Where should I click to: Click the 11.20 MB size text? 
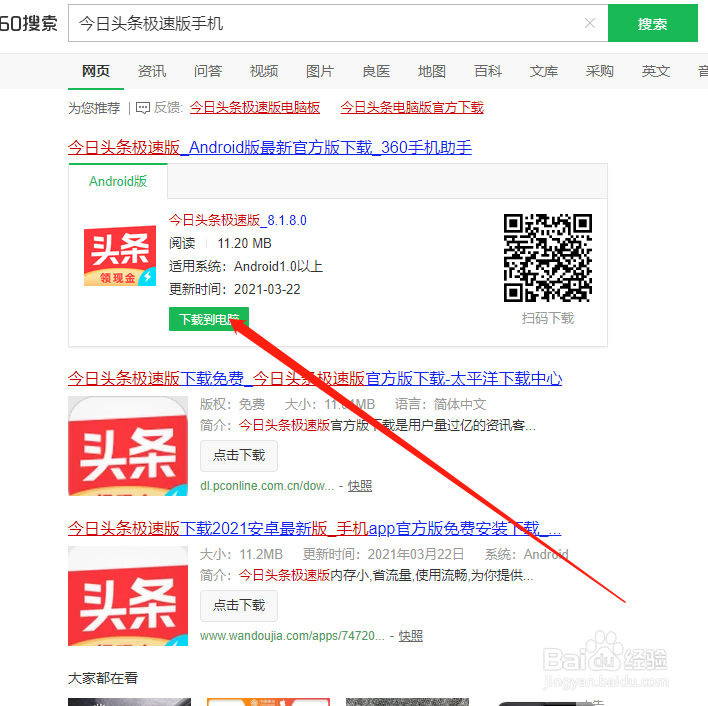tap(244, 243)
